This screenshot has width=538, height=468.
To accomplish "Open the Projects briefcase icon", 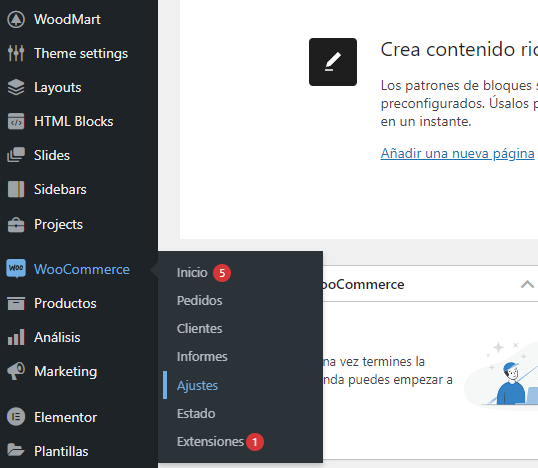I will [16, 224].
